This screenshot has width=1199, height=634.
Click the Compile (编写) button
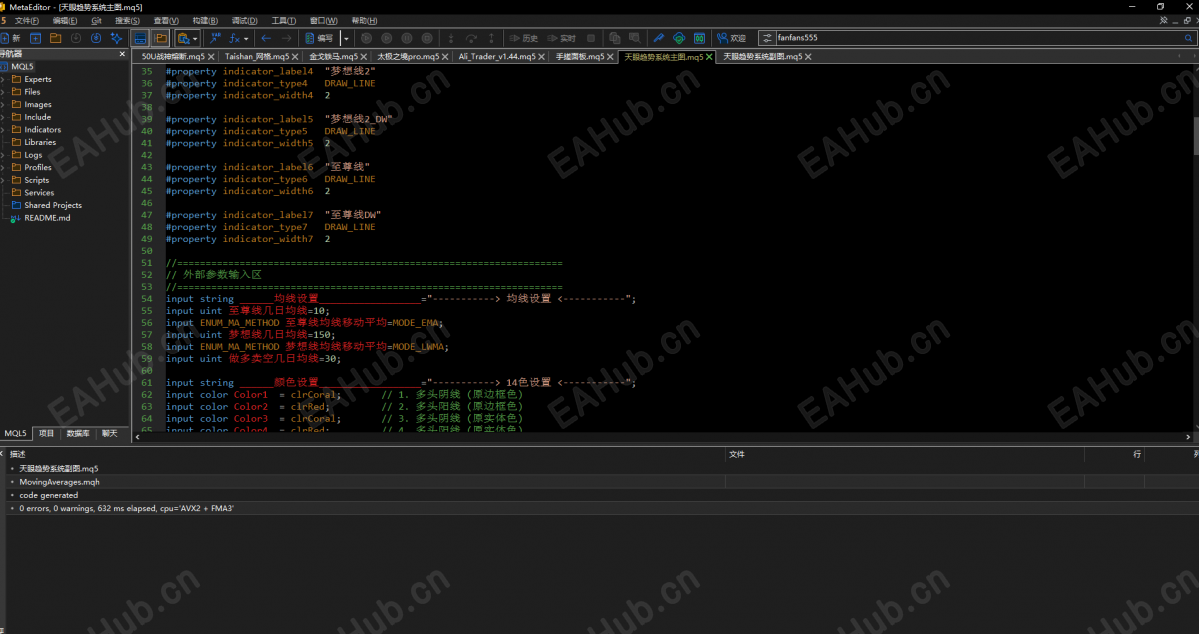point(319,37)
